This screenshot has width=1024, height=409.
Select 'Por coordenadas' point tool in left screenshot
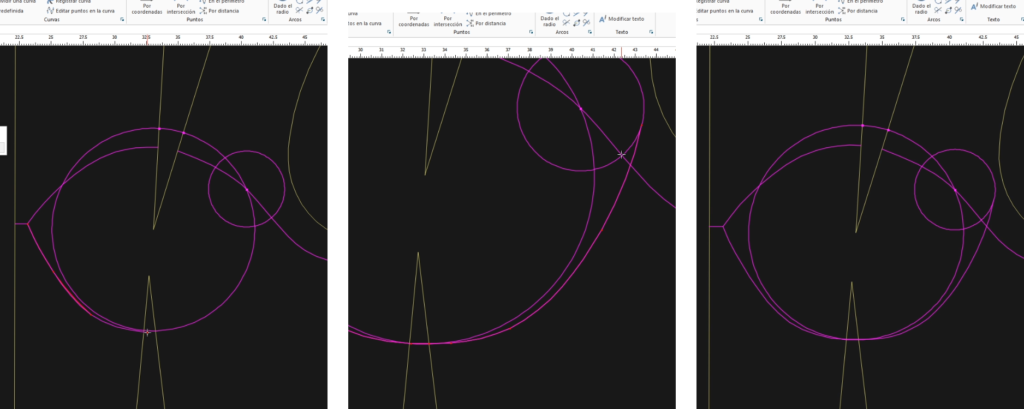(147, 8)
